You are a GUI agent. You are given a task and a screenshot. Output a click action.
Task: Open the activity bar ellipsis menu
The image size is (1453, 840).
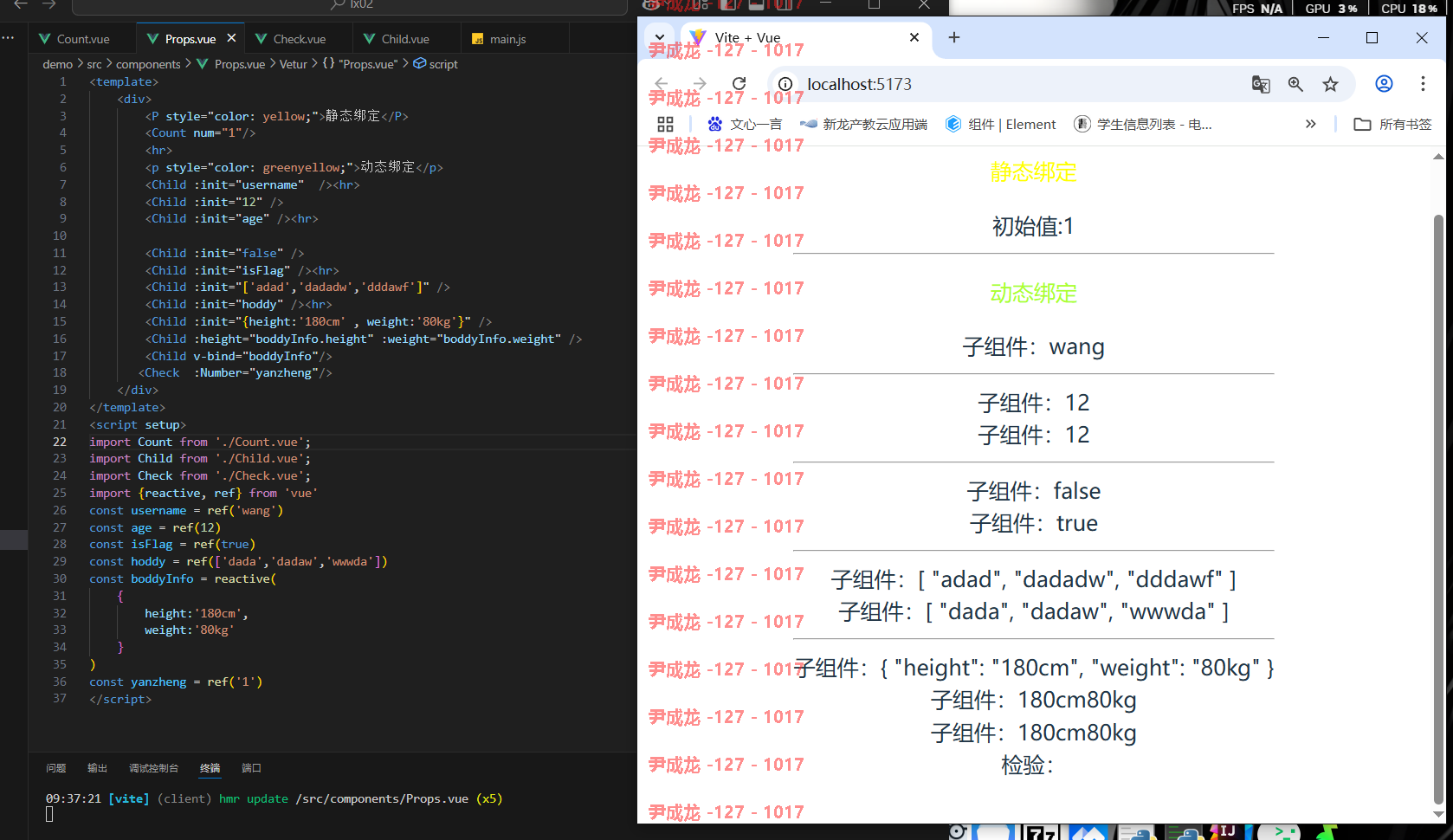pos(9,38)
